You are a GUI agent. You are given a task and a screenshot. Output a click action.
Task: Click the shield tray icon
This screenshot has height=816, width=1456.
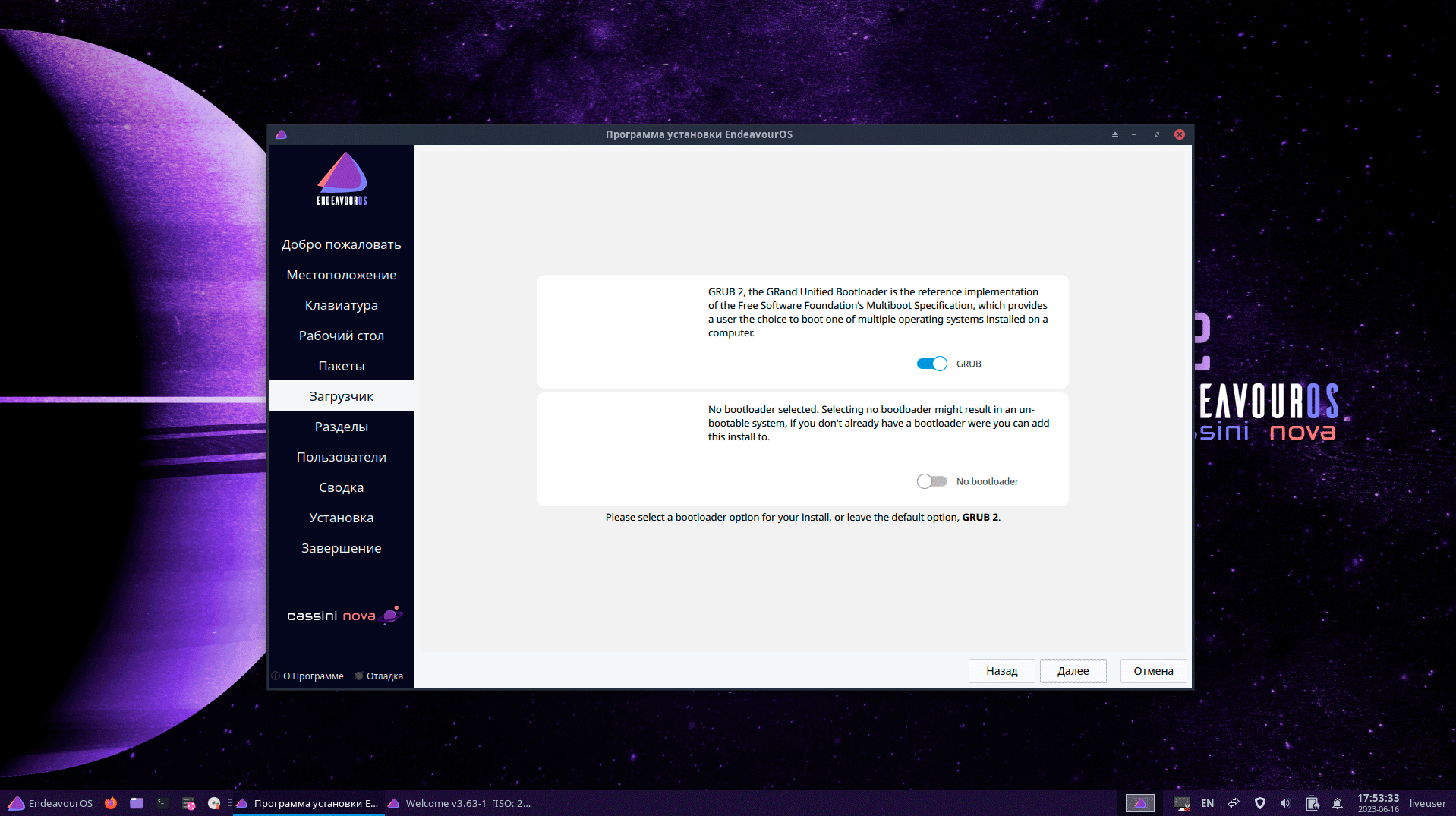coord(1260,803)
